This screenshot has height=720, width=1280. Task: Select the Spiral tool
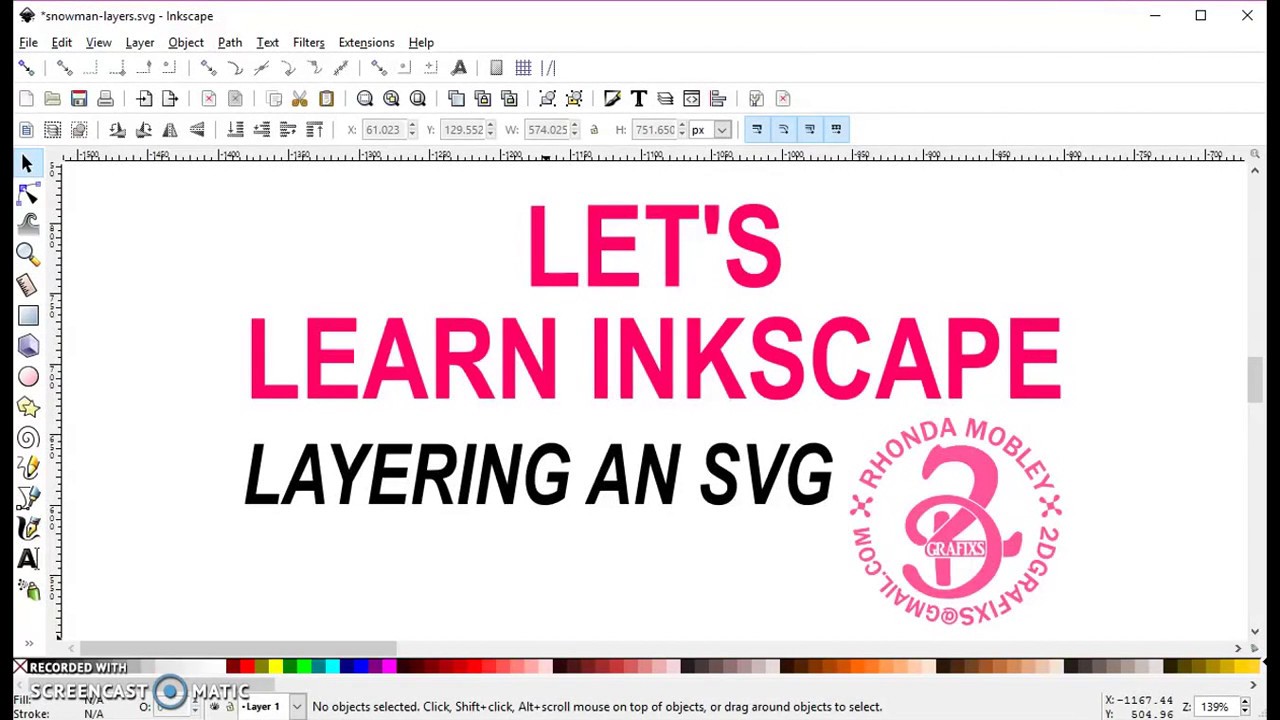27,438
